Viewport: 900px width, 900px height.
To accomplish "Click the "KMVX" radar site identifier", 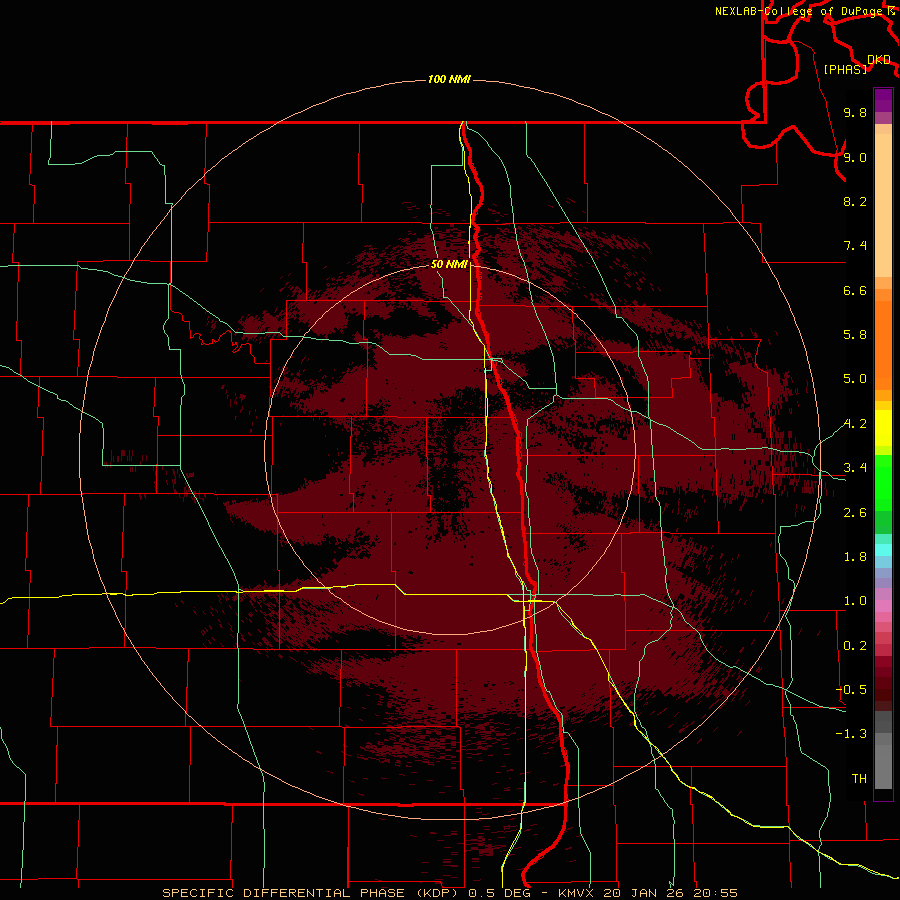I will pyautogui.click(x=575, y=893).
